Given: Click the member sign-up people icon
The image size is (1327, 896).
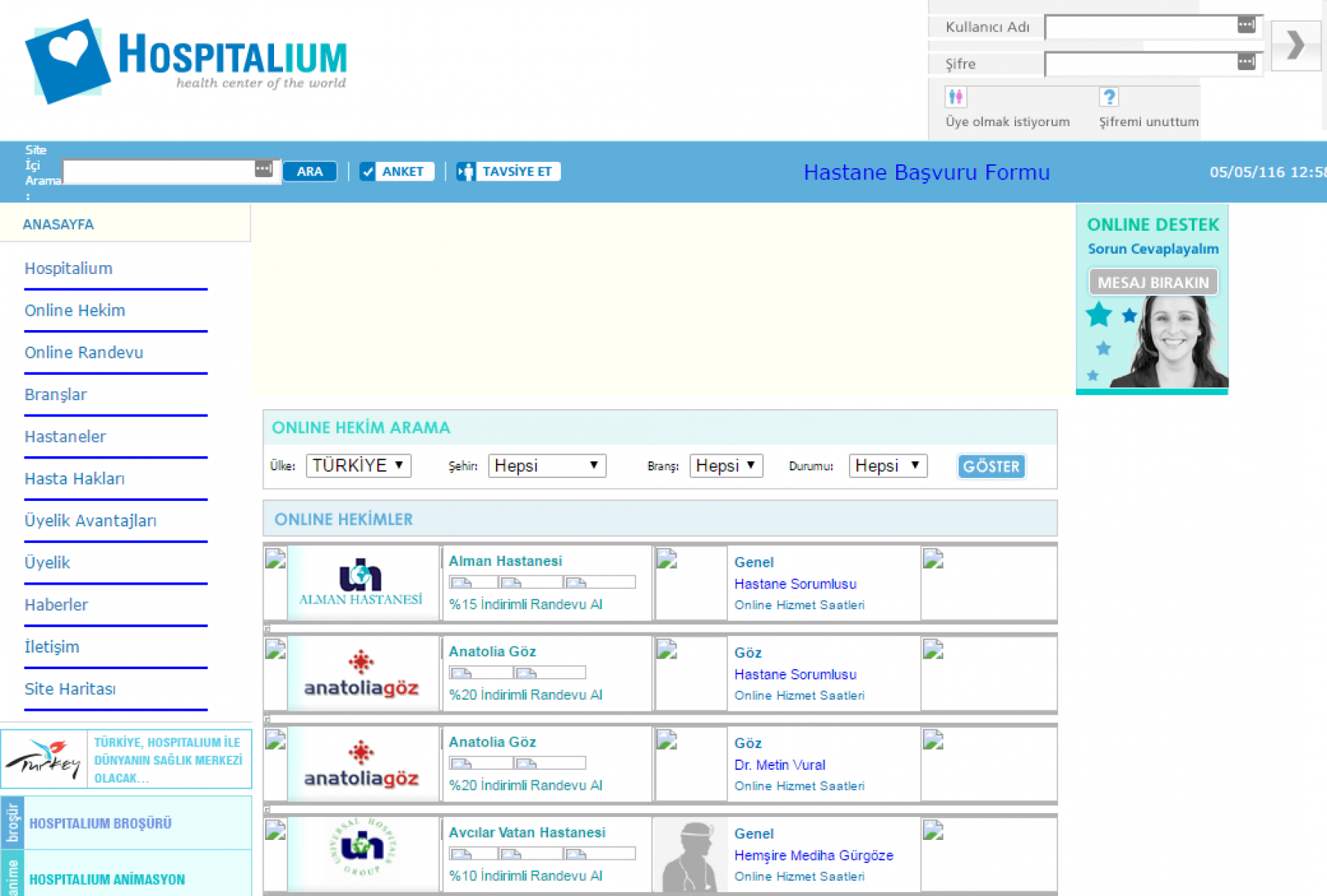Looking at the screenshot, I should coord(956,97).
